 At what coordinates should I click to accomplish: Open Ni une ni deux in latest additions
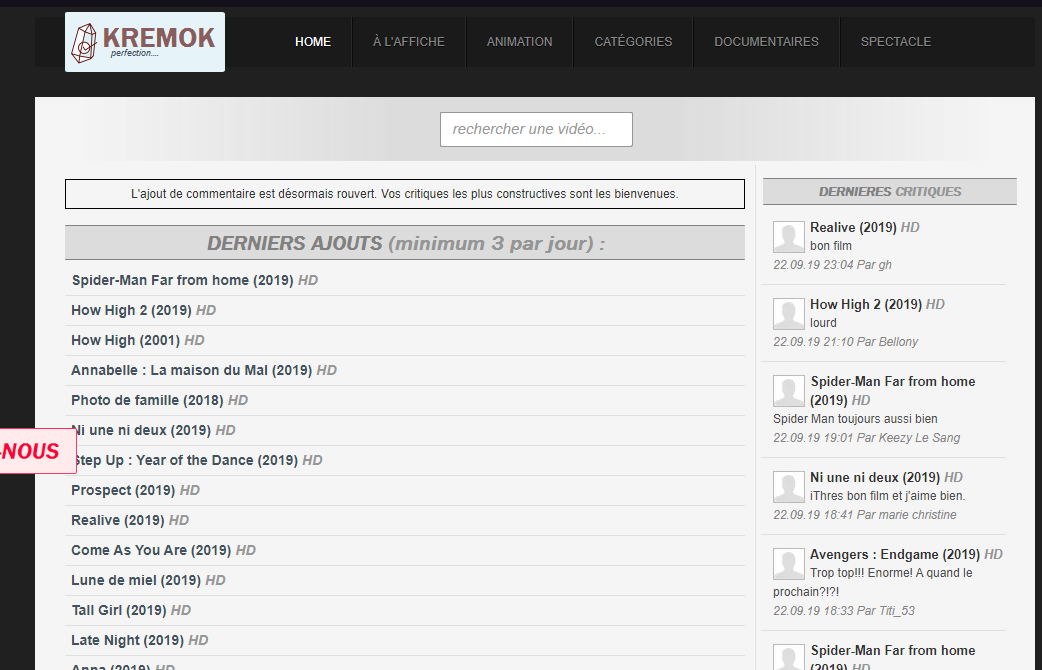156,430
